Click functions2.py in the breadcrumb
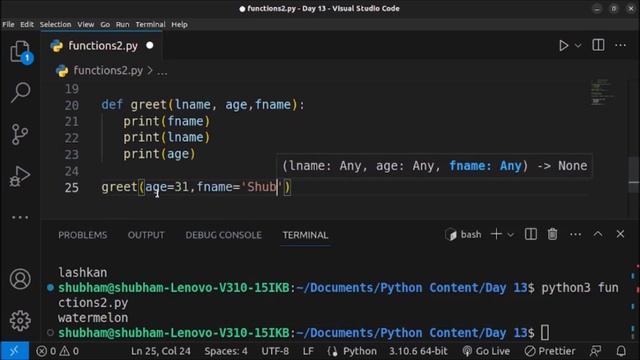 [108, 71]
